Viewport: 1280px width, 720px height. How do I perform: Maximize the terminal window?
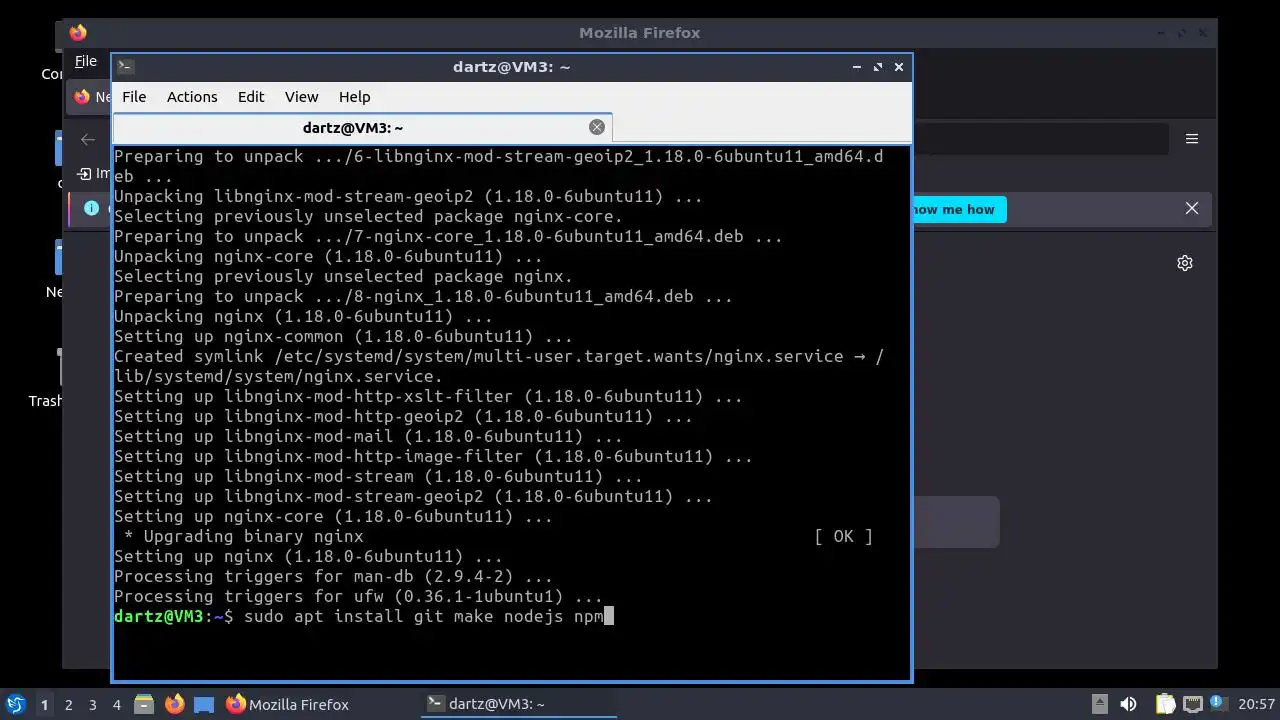(878, 67)
